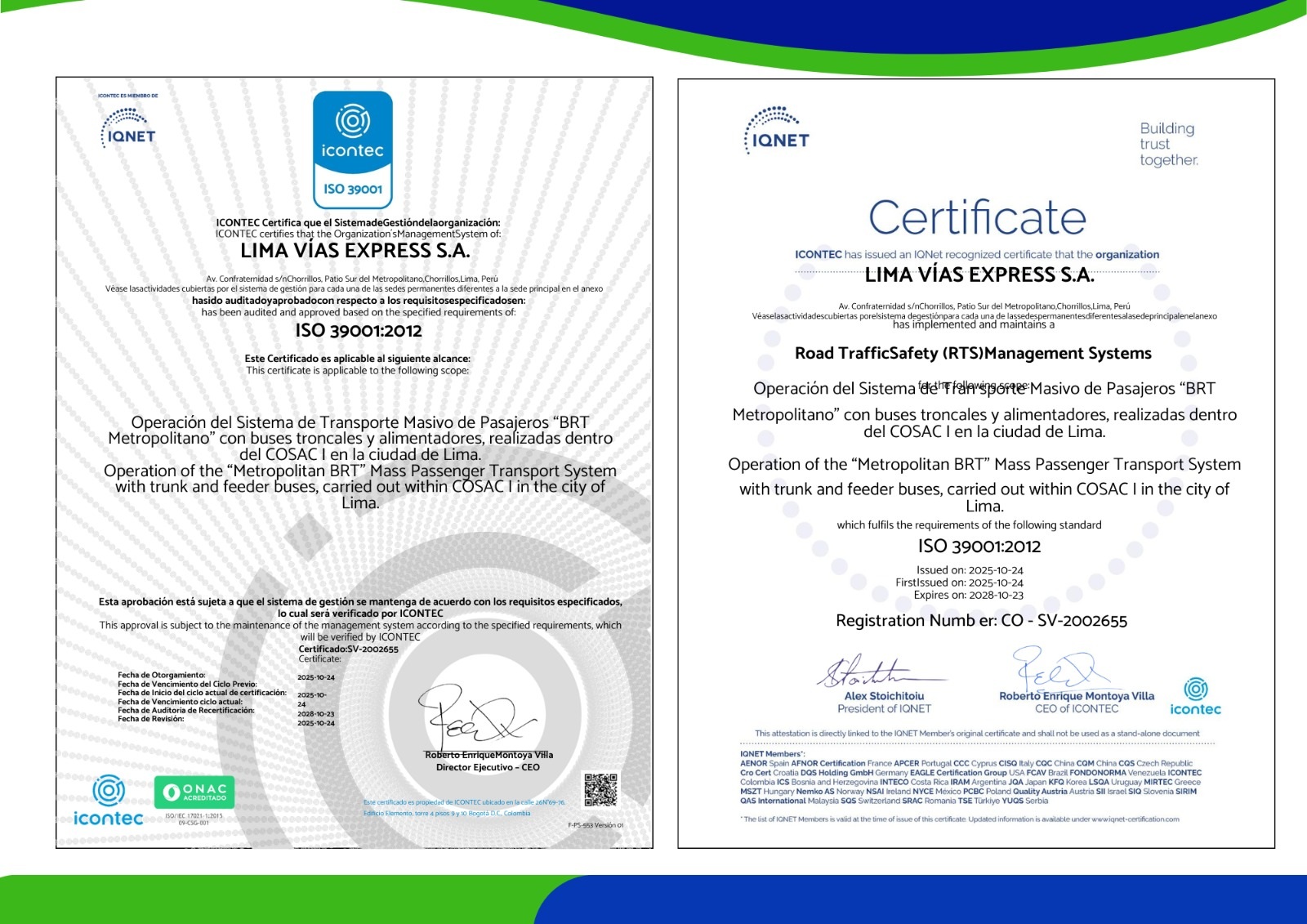The height and width of the screenshot is (924, 1307).
Task: Select the name "Alex Stoichitoiu"
Action: click(x=884, y=696)
